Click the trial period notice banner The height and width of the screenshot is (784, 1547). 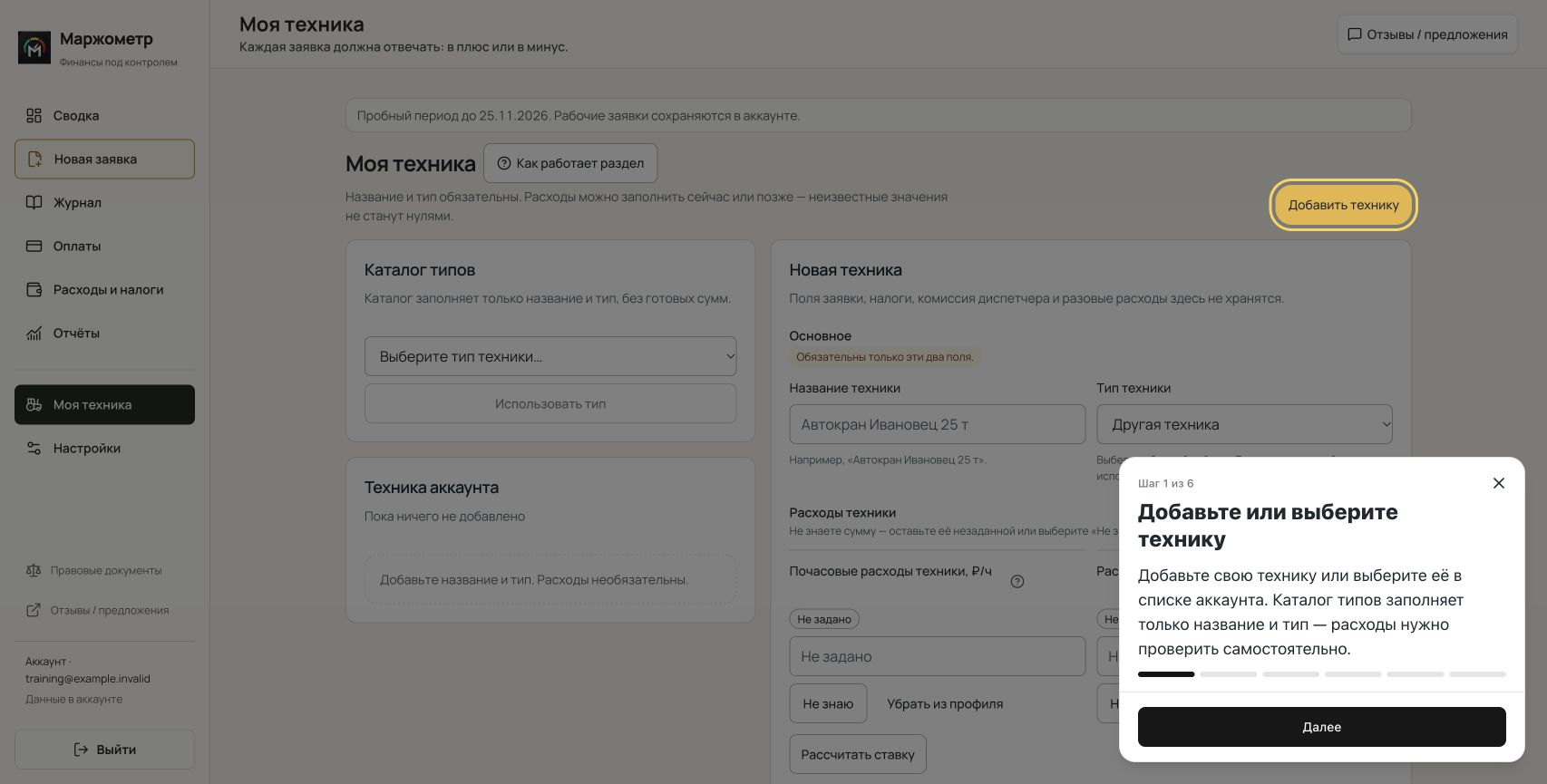coord(878,115)
